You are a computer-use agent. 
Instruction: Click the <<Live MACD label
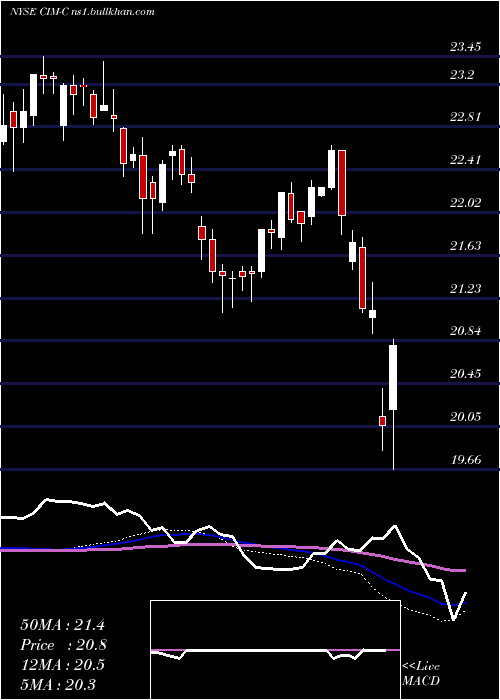click(x=421, y=673)
